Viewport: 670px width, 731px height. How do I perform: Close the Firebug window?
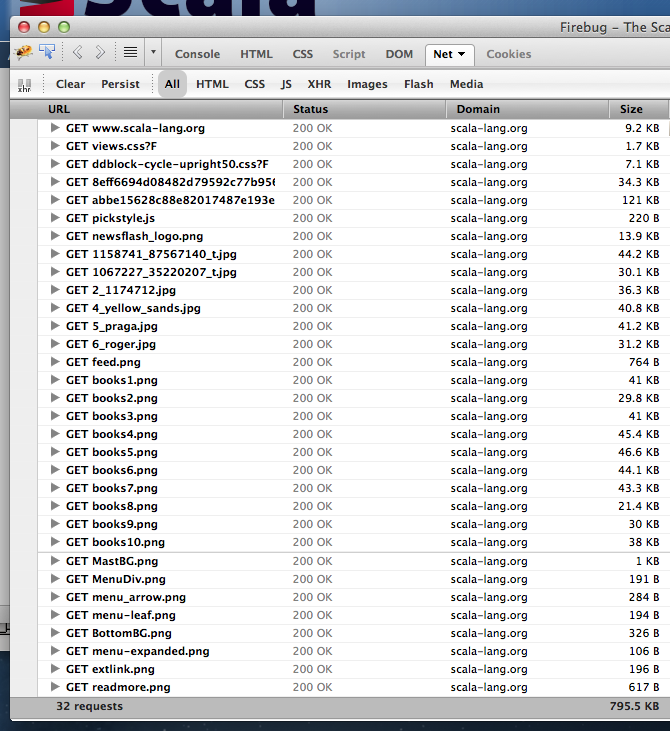click(x=24, y=27)
